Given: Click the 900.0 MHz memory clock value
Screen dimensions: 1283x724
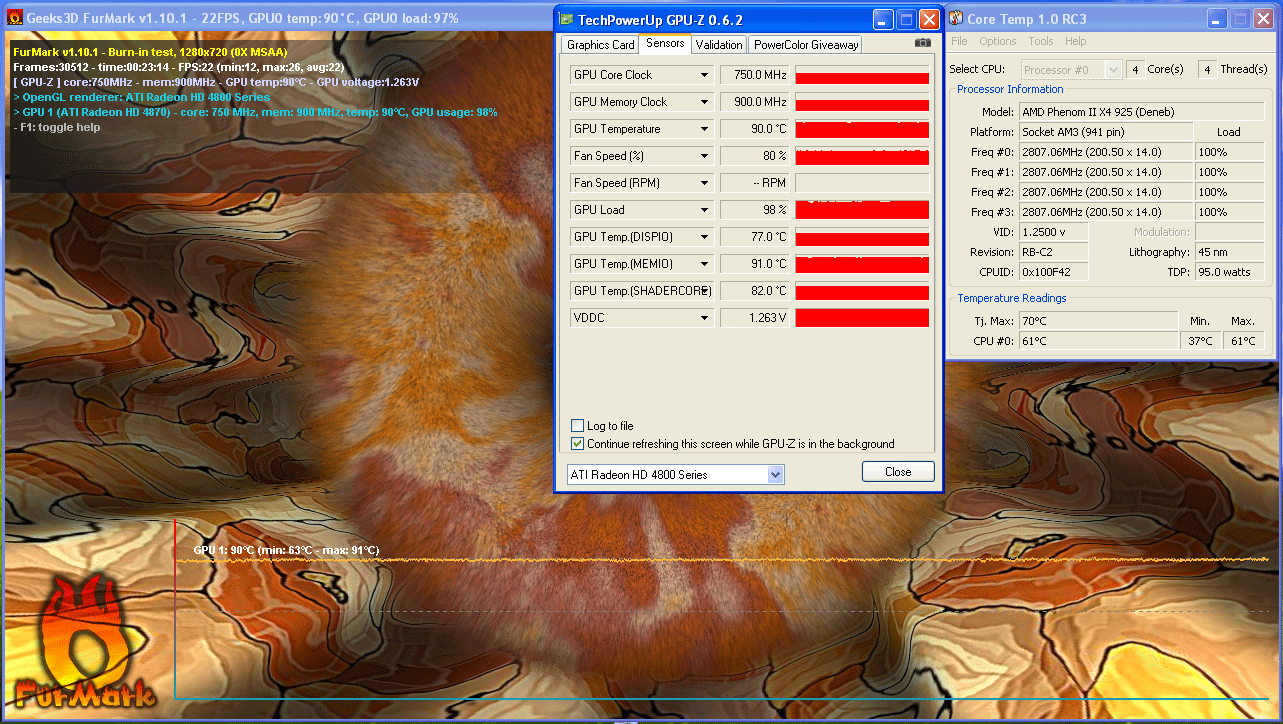Looking at the screenshot, I should 755,102.
